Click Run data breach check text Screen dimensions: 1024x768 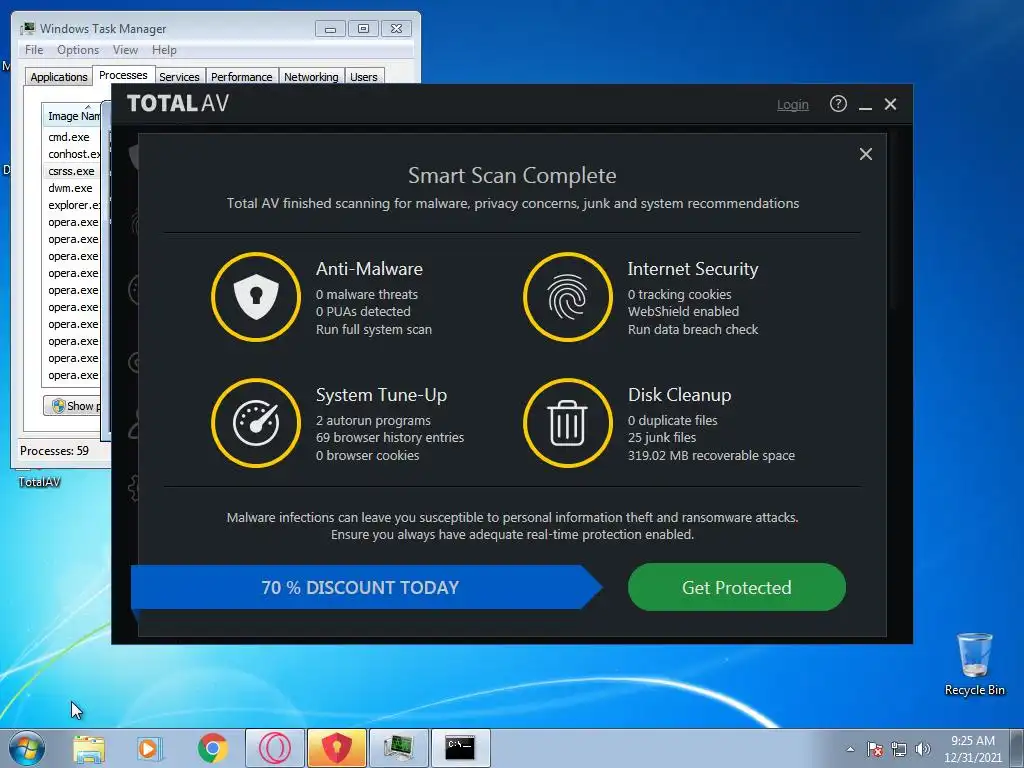[x=693, y=329]
